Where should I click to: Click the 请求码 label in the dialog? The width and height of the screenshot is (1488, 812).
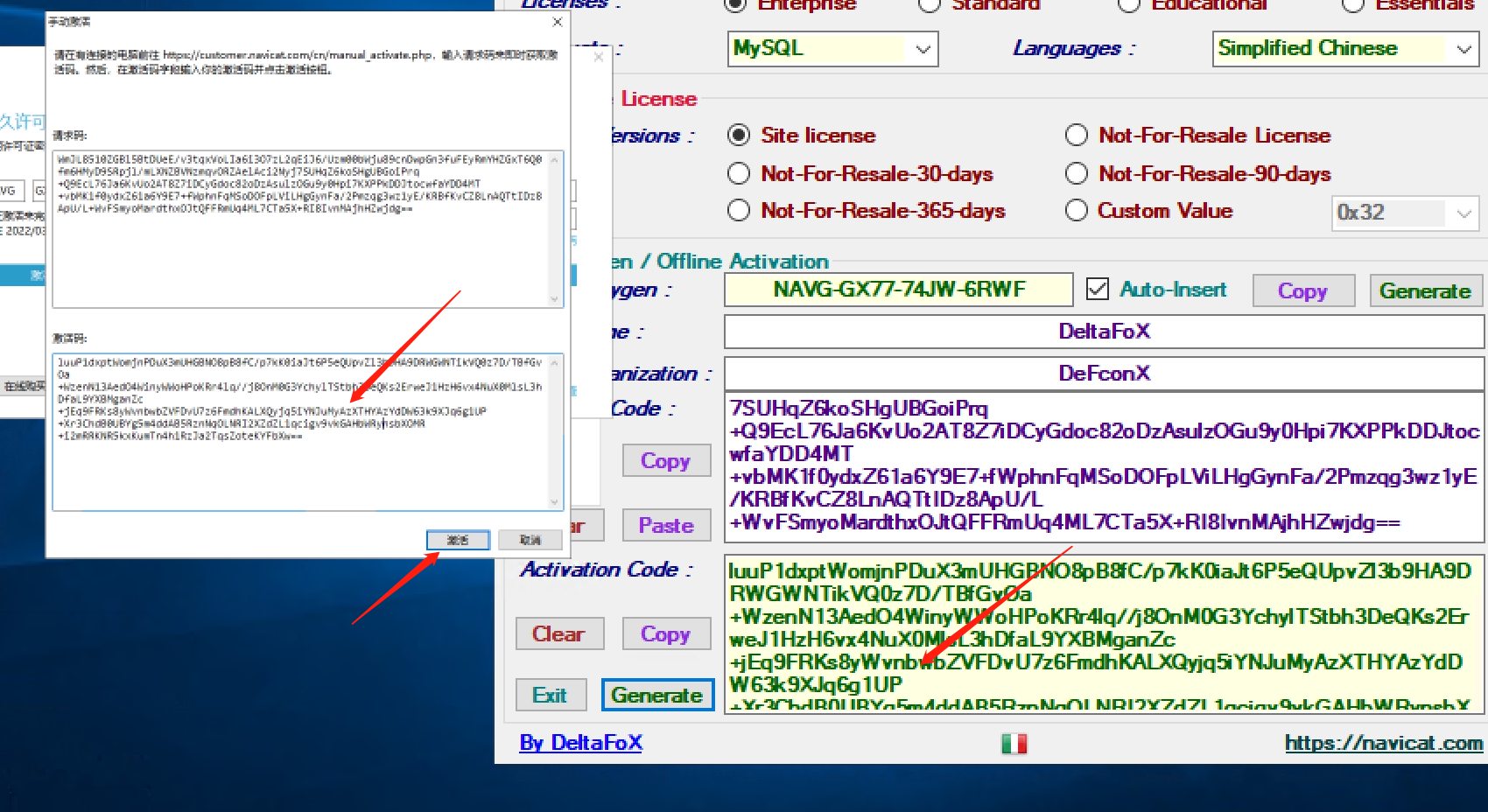click(x=70, y=136)
